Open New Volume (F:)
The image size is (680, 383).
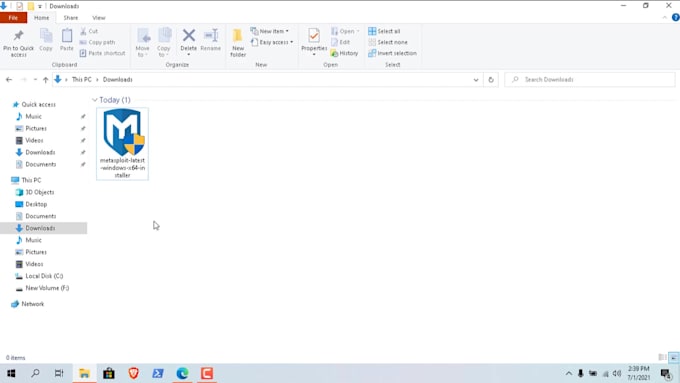(47, 288)
